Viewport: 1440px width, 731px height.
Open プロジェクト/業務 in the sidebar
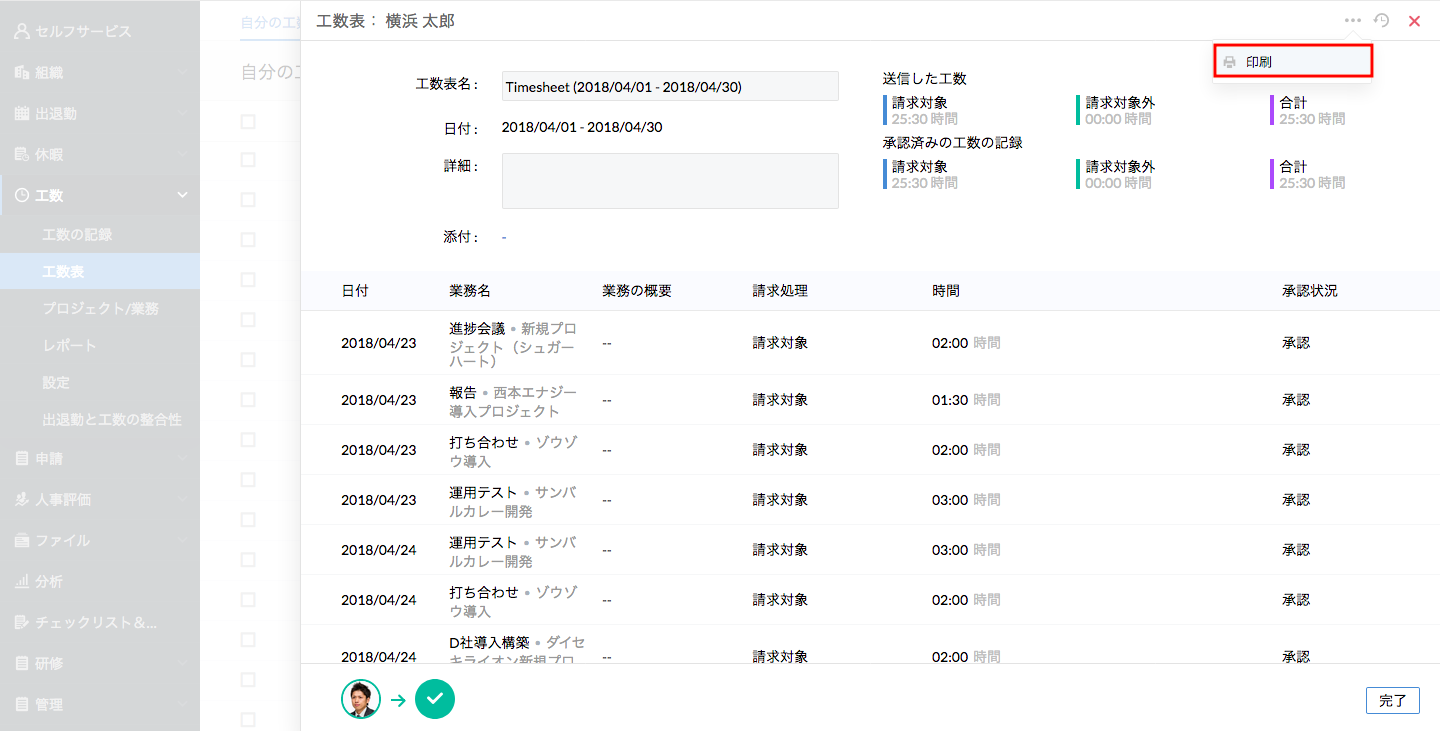click(x=100, y=309)
